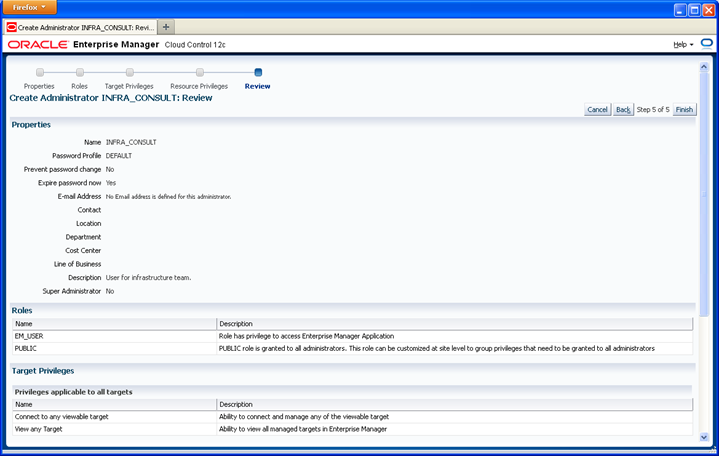
Task: Click the Target Privileges Description column header
Action: (x=454, y=405)
